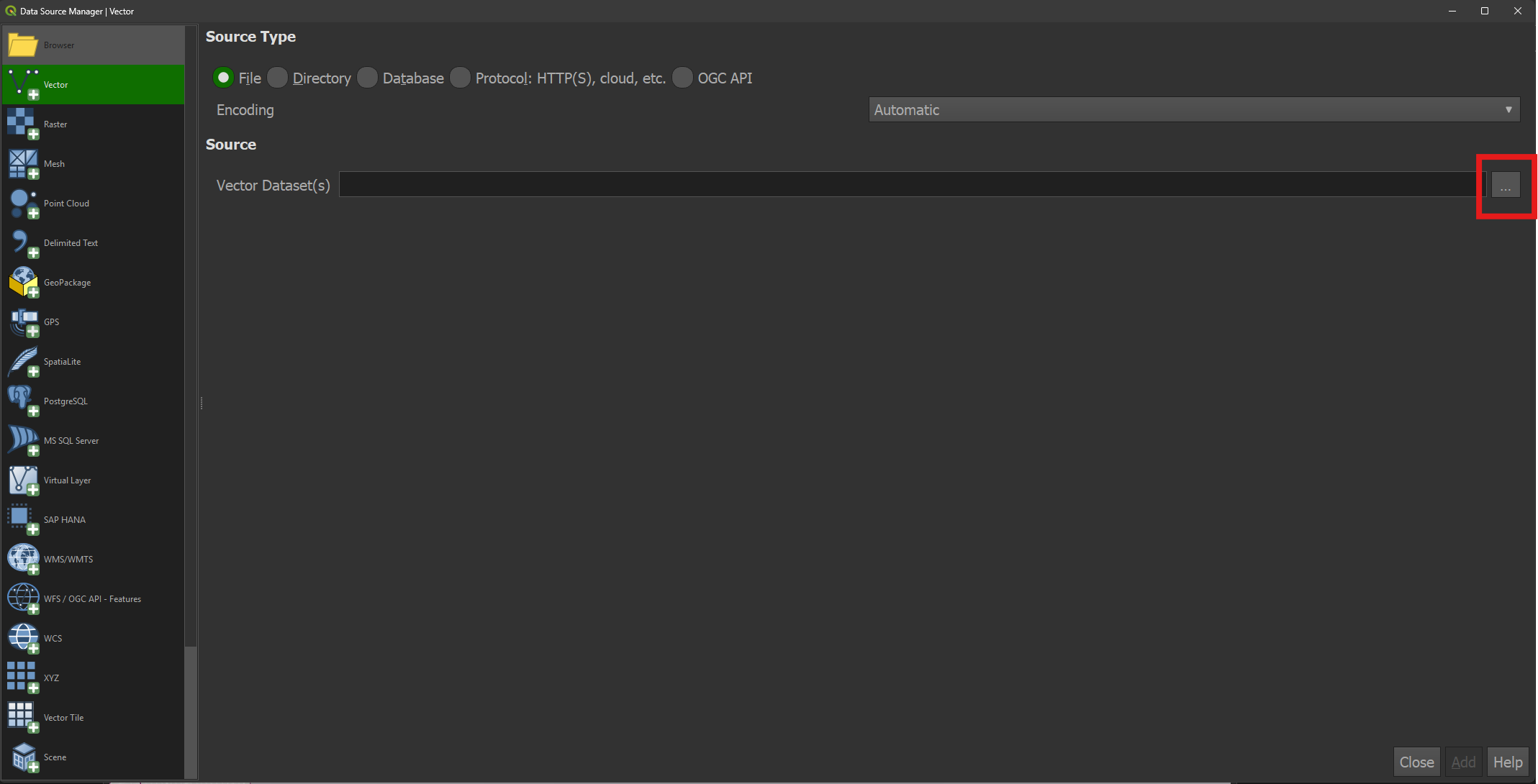
Task: Click the panel splitter handle dots
Action: 202,403
